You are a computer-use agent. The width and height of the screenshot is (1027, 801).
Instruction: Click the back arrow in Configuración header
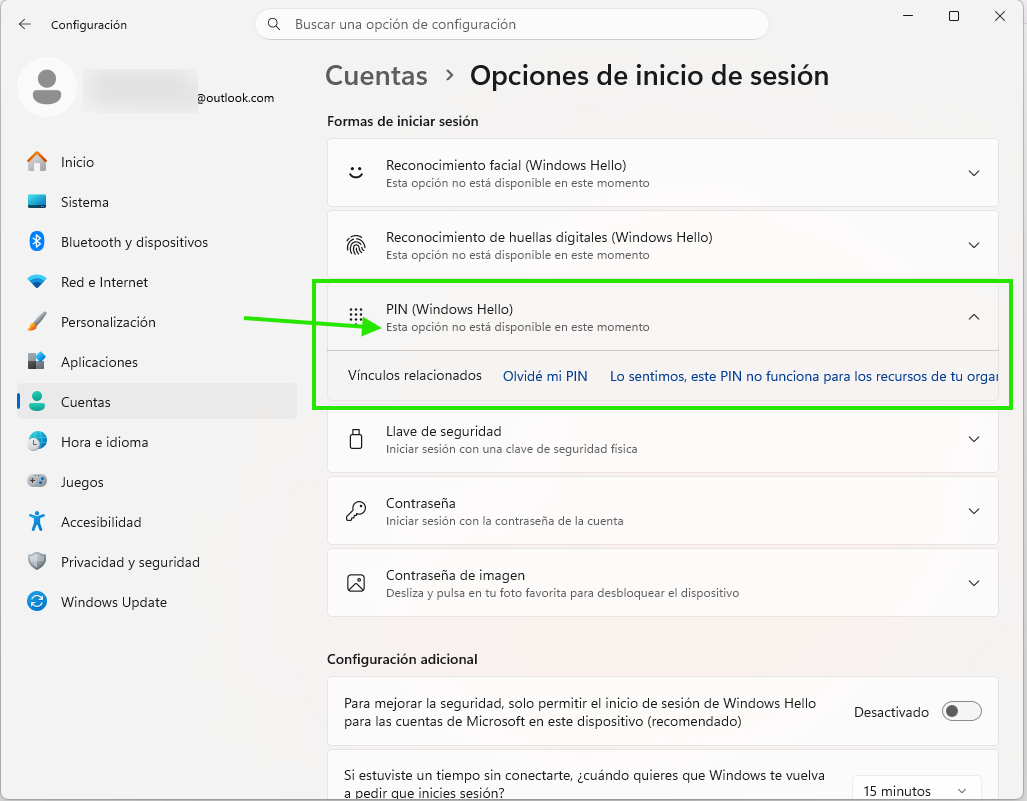pos(25,24)
